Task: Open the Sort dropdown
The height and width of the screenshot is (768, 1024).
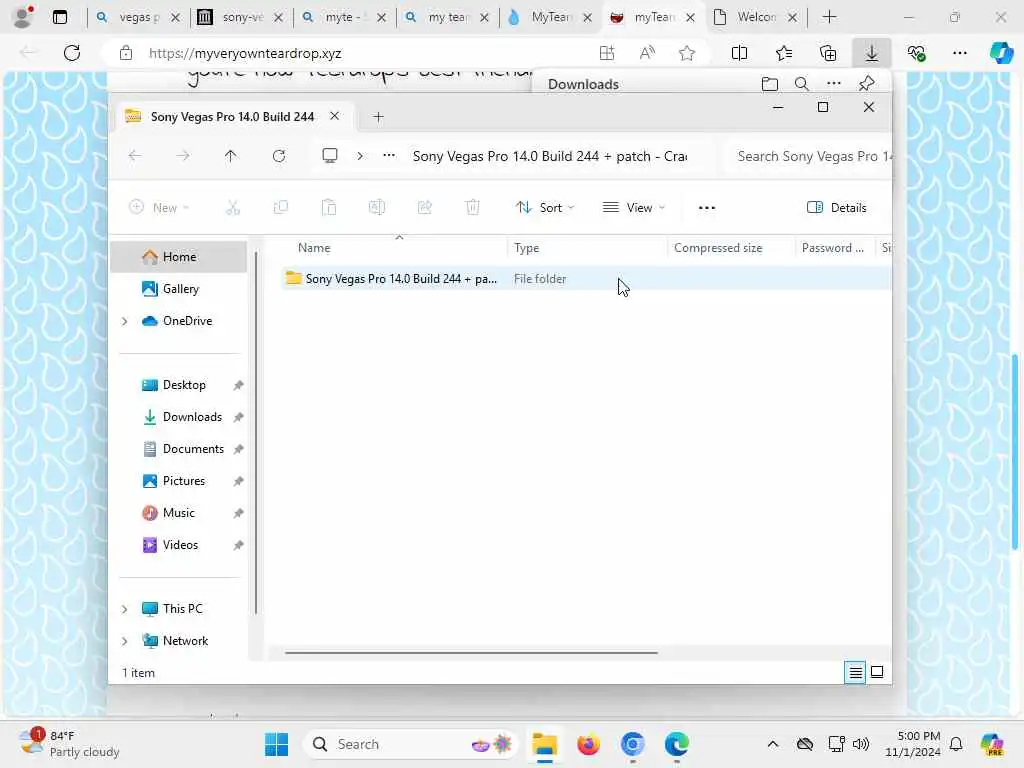Action: pos(545,208)
